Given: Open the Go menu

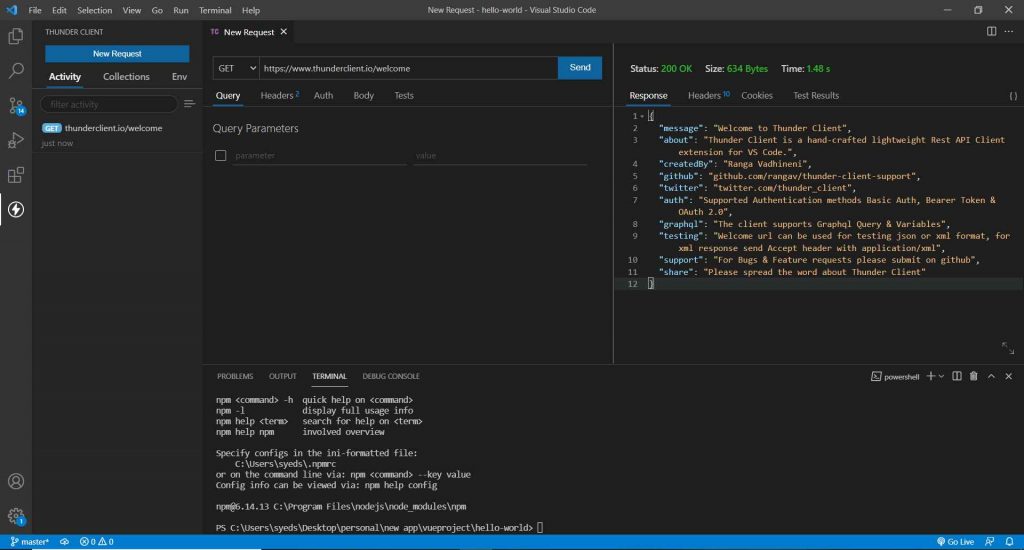Looking at the screenshot, I should (x=157, y=10).
